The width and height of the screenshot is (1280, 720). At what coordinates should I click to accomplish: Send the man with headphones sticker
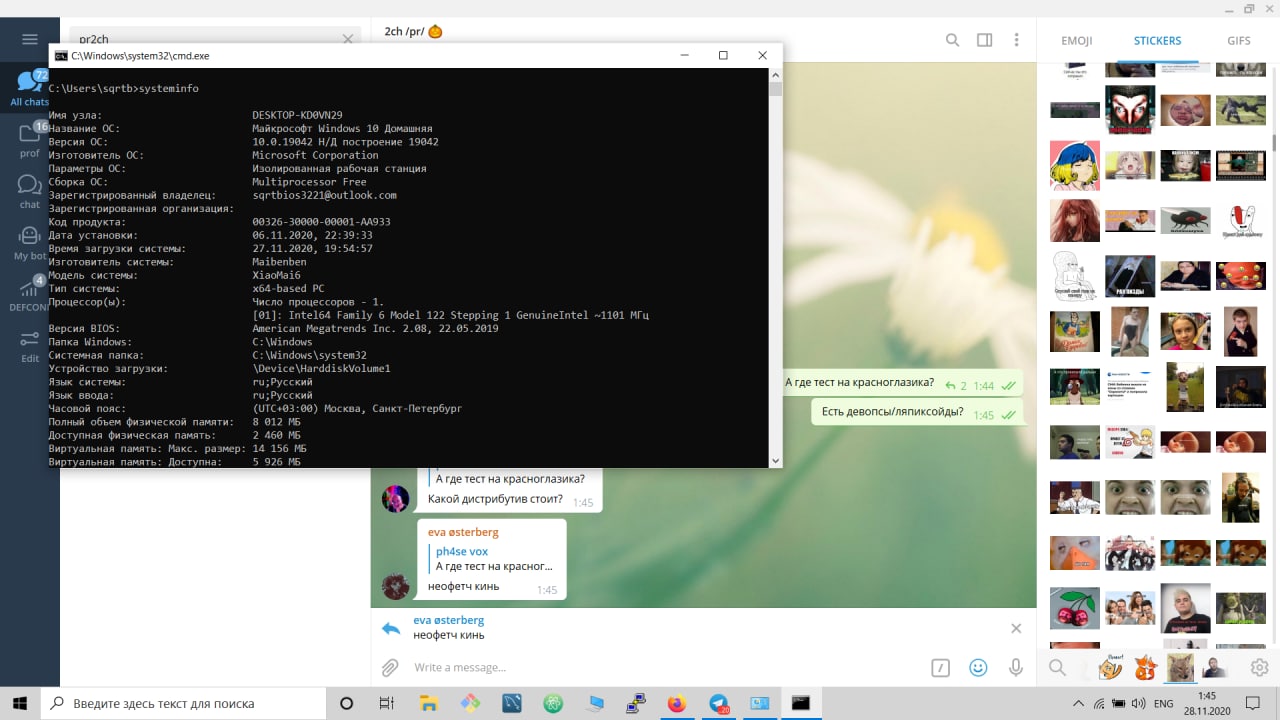1241,497
